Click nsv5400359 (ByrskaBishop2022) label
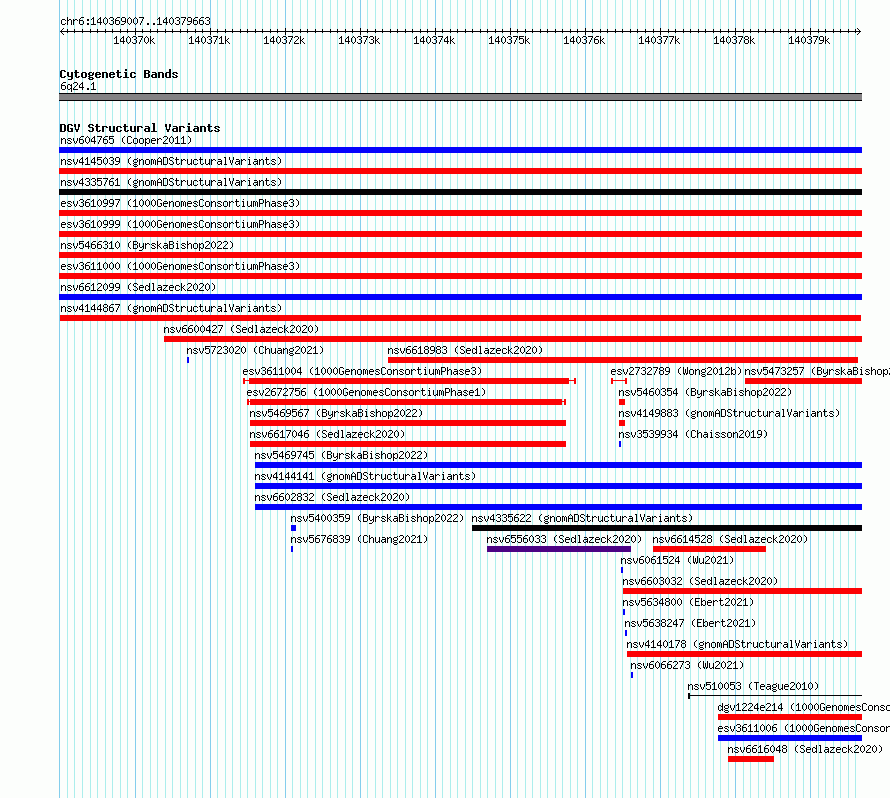The width and height of the screenshot is (890, 798). [377, 518]
